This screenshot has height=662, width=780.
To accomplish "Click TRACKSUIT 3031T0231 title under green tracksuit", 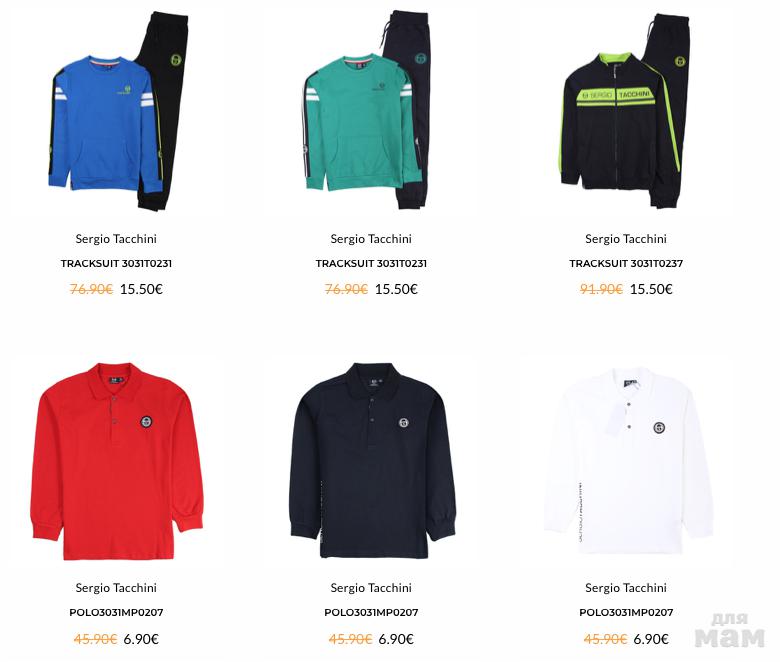I will coord(371,264).
